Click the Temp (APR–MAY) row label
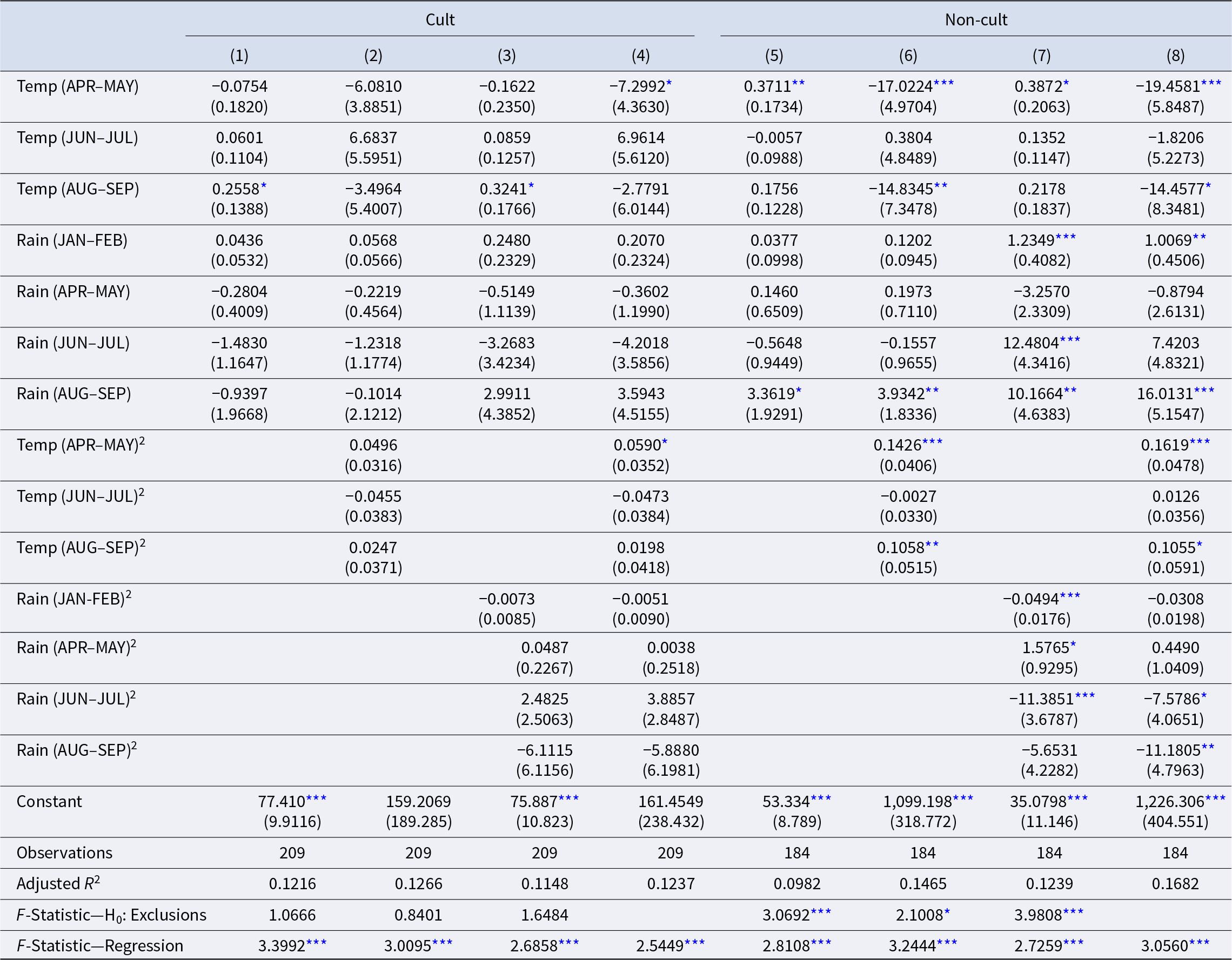 click(78, 86)
